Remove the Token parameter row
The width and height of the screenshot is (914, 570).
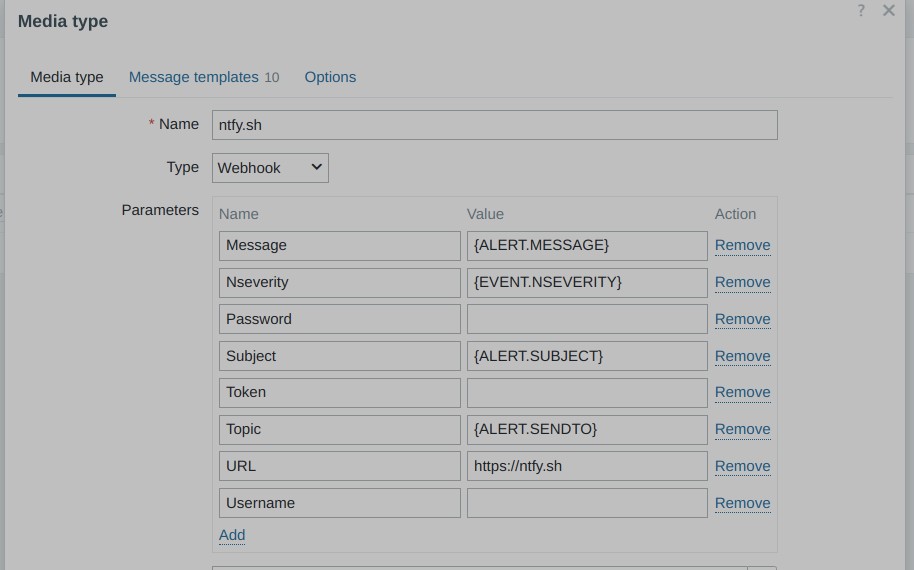tap(743, 392)
